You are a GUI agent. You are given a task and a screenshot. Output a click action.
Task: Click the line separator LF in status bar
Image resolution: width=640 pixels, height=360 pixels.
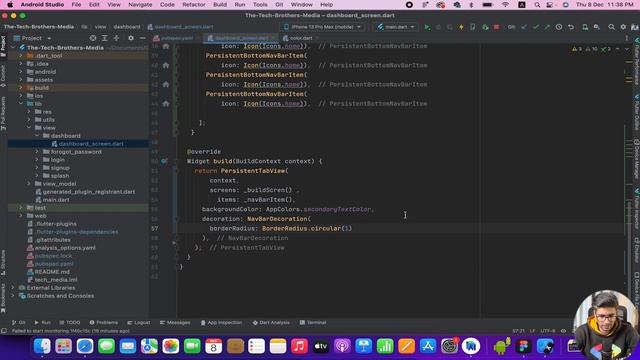[x=532, y=331]
